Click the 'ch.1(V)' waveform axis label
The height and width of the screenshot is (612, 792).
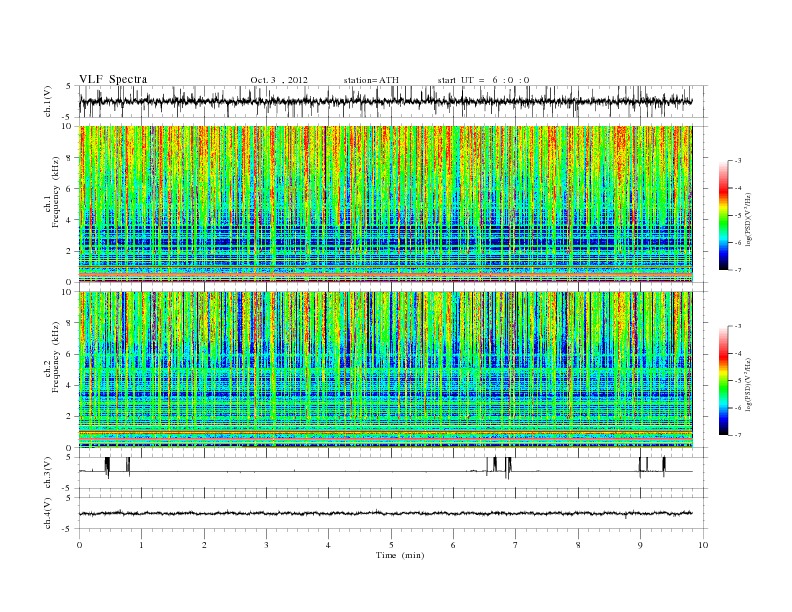(x=48, y=101)
